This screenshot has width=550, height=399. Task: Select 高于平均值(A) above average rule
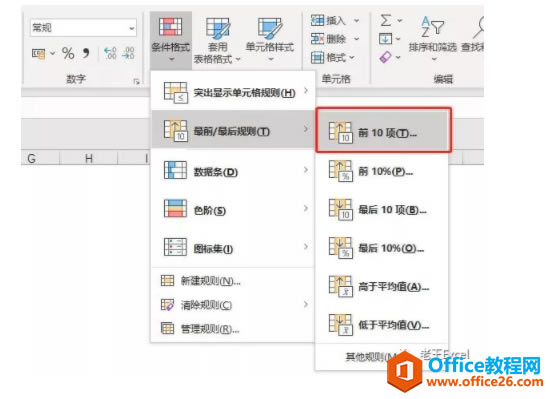382,286
